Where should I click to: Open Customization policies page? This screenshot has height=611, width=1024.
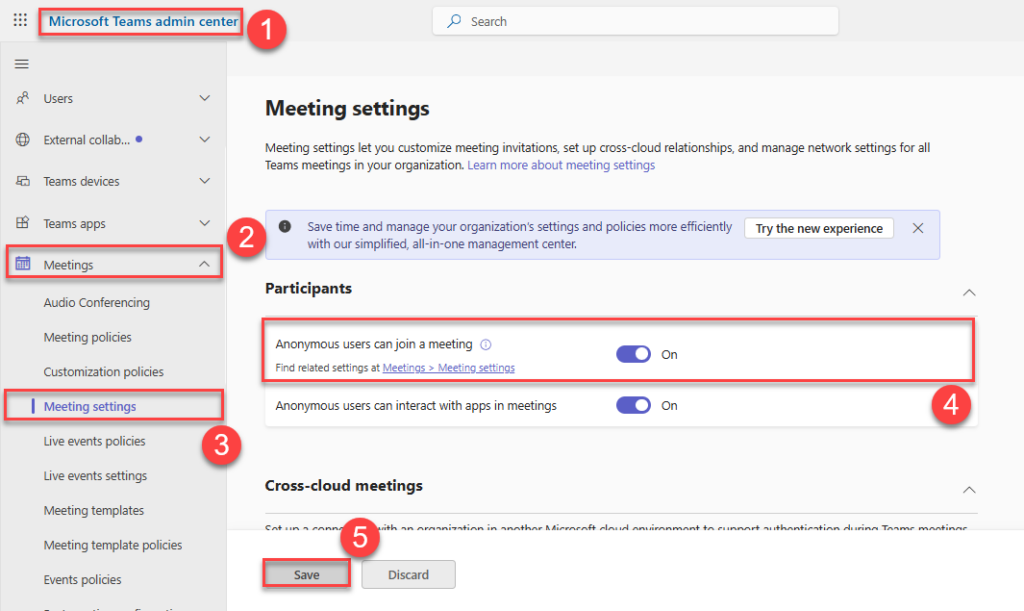(104, 371)
